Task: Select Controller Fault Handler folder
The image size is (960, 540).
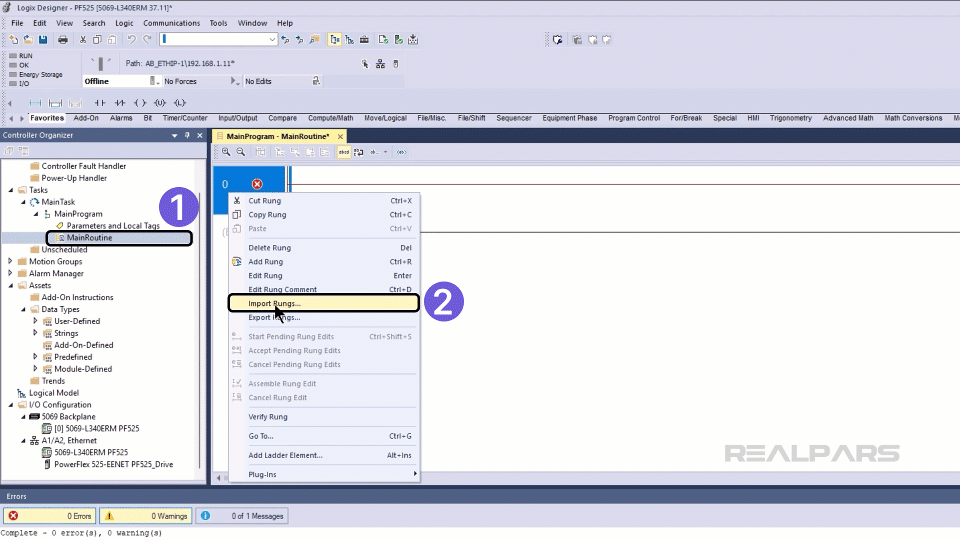Action: coord(83,167)
